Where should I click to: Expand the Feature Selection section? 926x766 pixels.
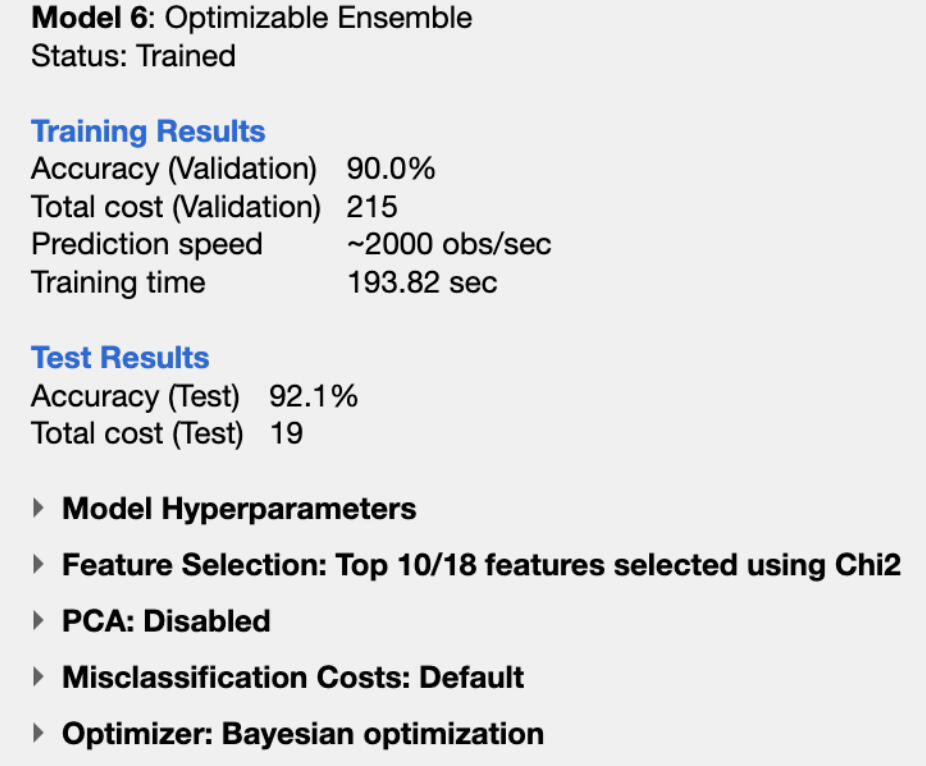click(39, 565)
